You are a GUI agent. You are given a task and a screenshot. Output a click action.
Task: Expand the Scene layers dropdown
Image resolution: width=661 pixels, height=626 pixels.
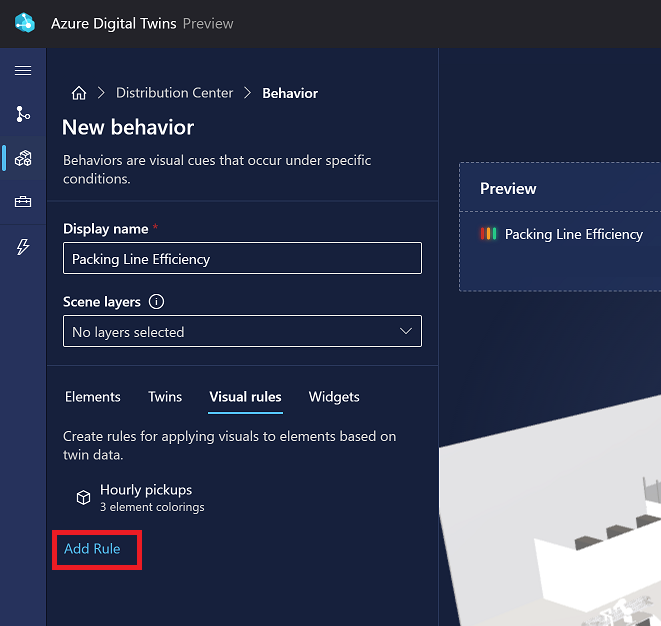[242, 331]
